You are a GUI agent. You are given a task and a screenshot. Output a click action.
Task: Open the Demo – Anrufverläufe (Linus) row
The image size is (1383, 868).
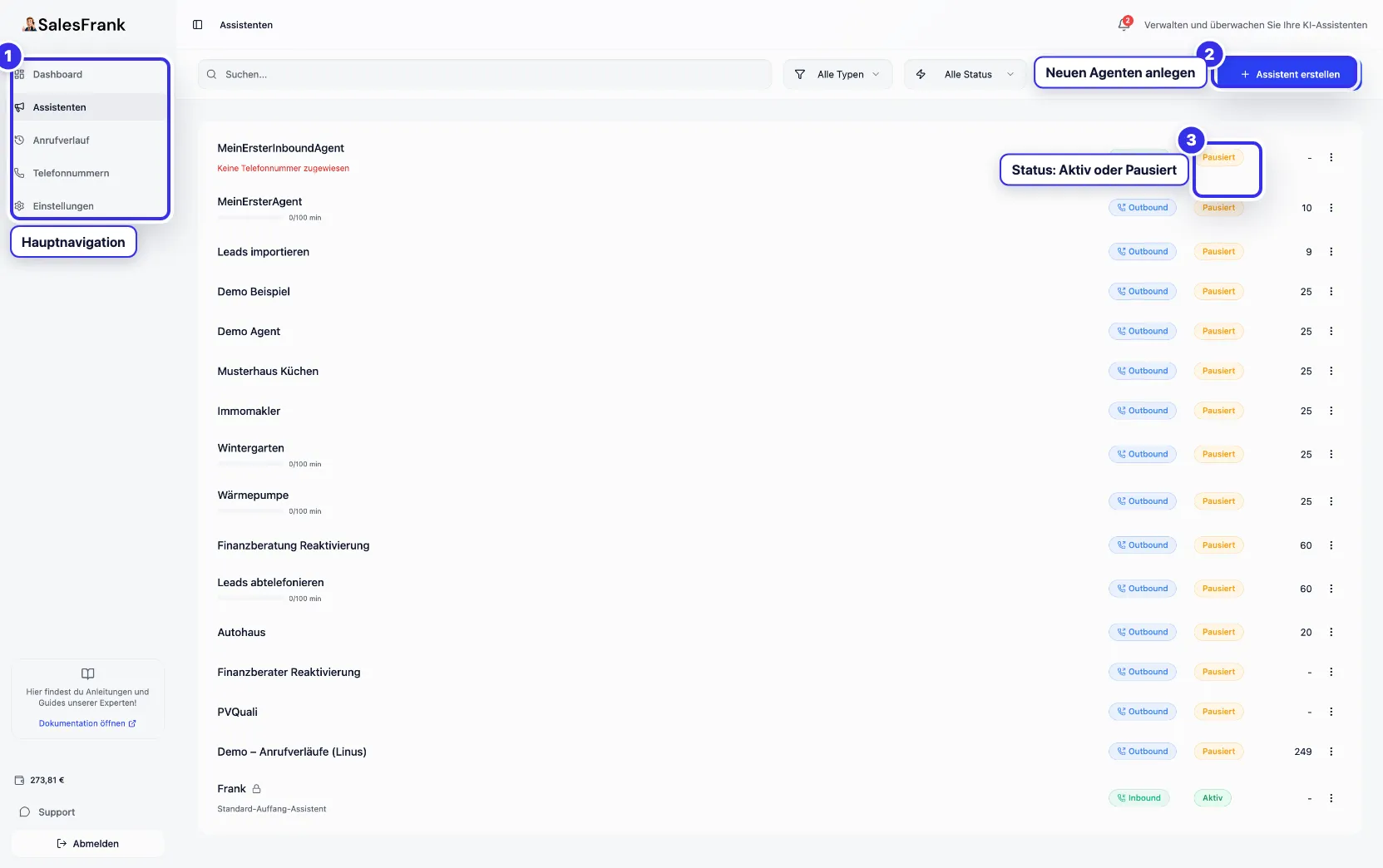click(x=779, y=752)
